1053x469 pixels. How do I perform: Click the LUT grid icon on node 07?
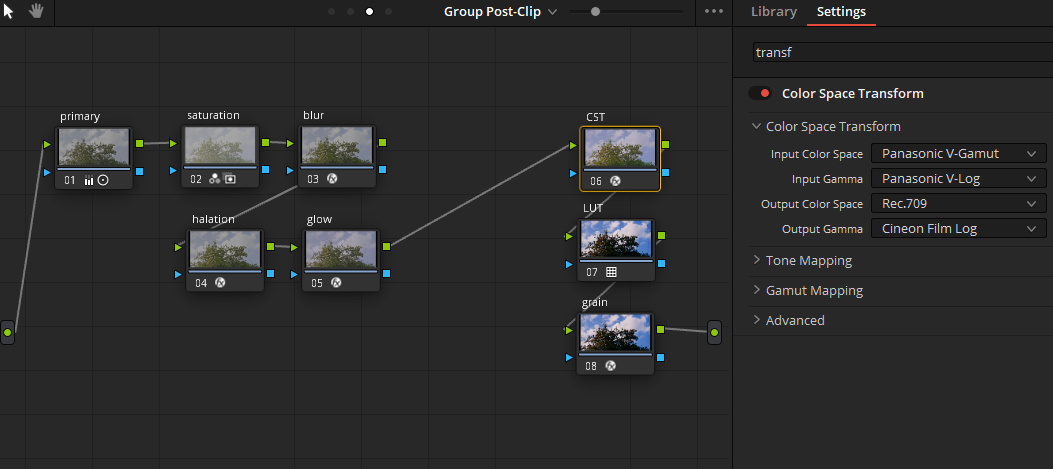click(611, 272)
